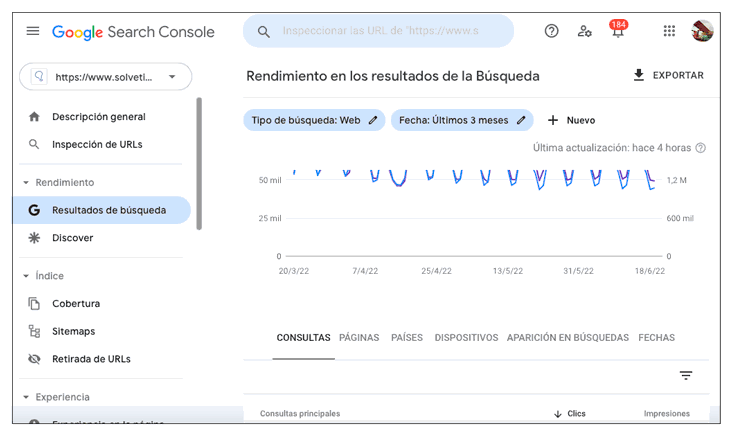Click the Cobertura pages icon

[34, 304]
